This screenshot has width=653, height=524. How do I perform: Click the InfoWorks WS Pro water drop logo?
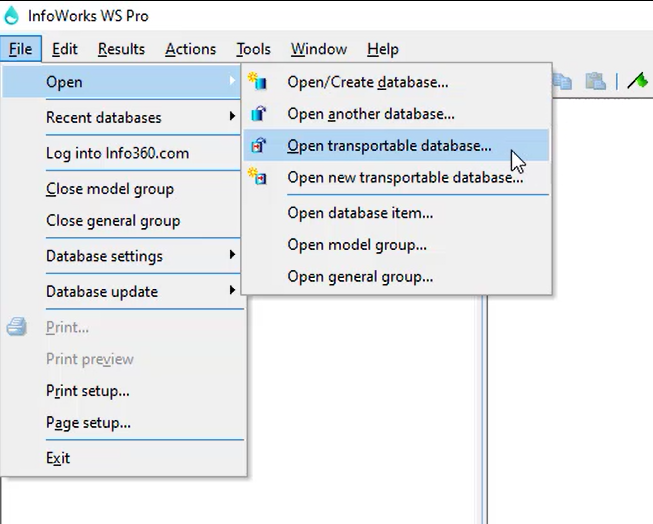pos(11,15)
